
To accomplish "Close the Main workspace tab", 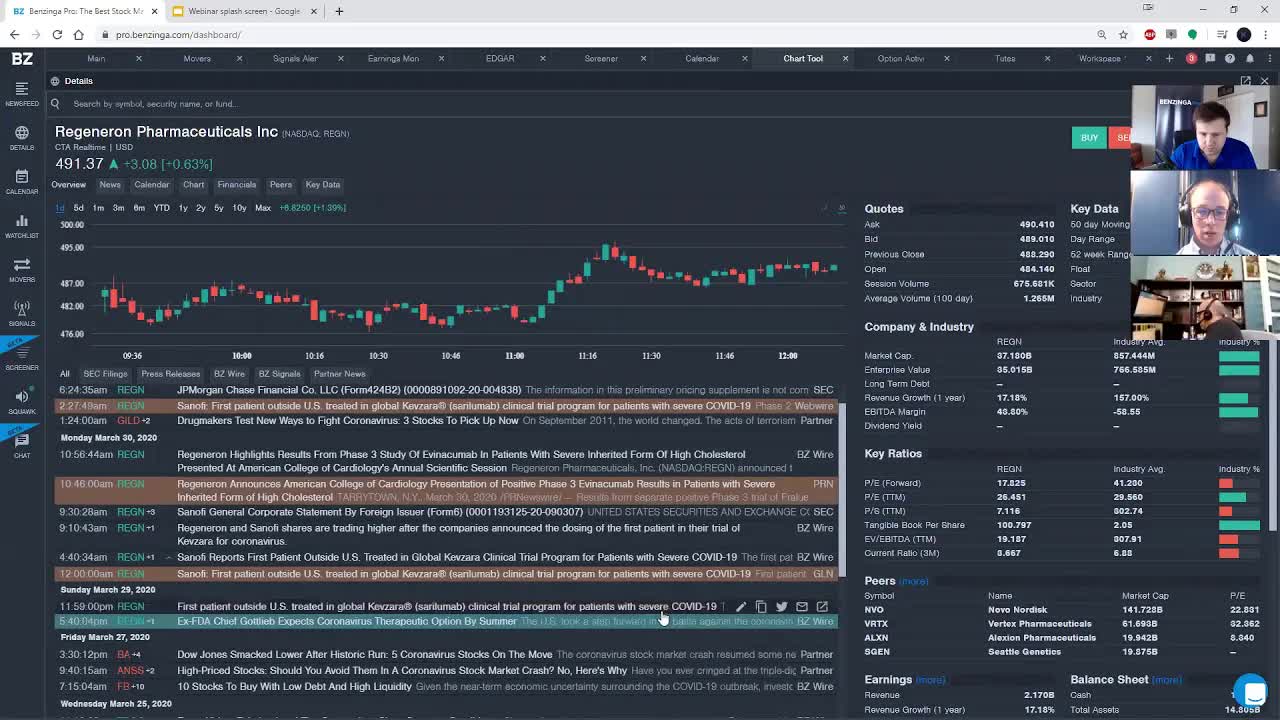I will coord(138,59).
